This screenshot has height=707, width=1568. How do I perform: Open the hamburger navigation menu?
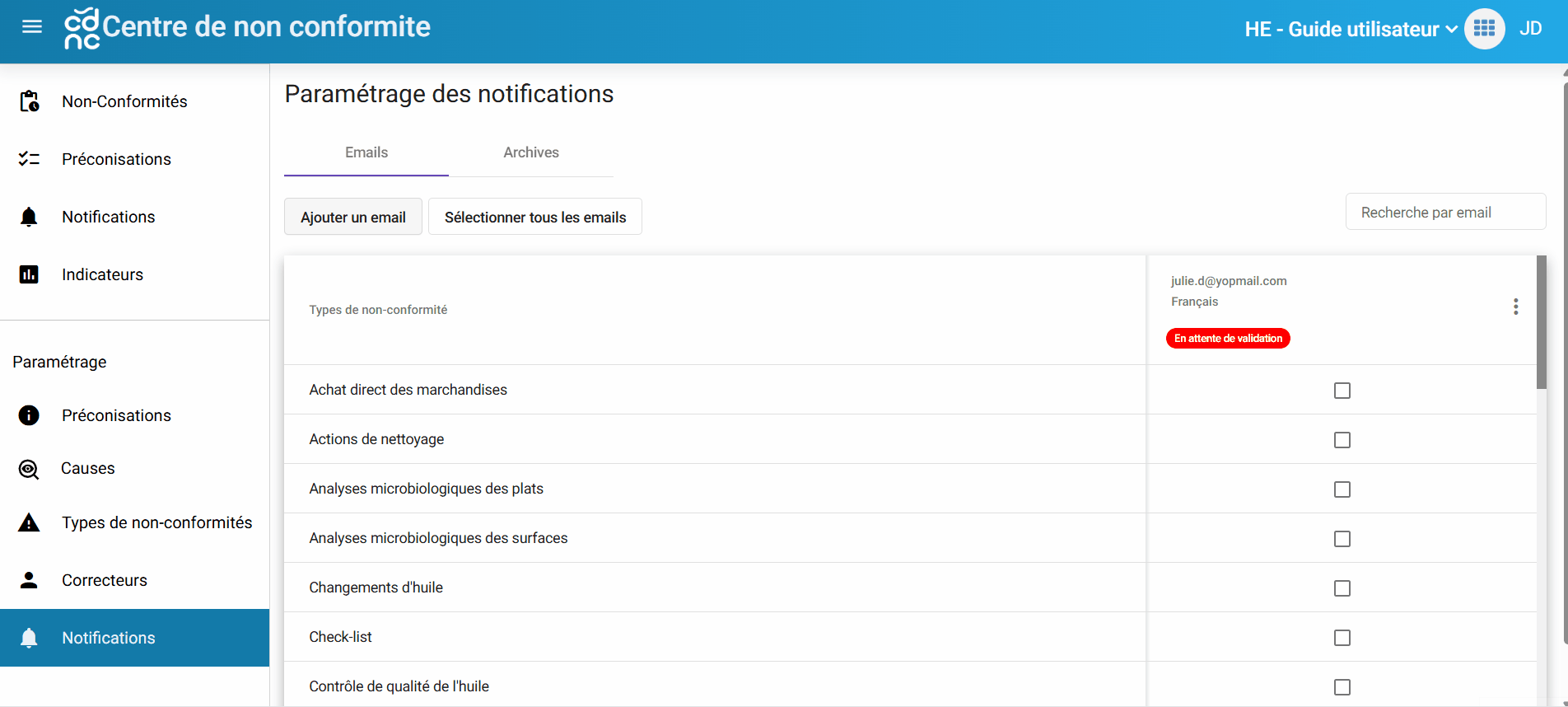32,27
